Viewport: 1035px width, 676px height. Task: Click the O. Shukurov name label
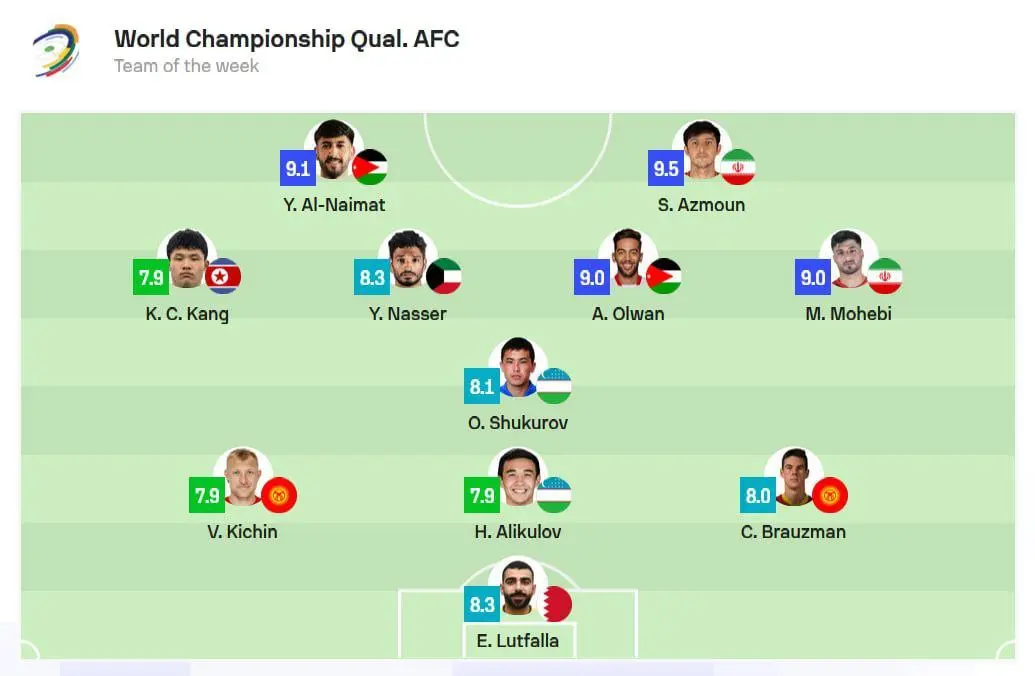click(x=518, y=422)
